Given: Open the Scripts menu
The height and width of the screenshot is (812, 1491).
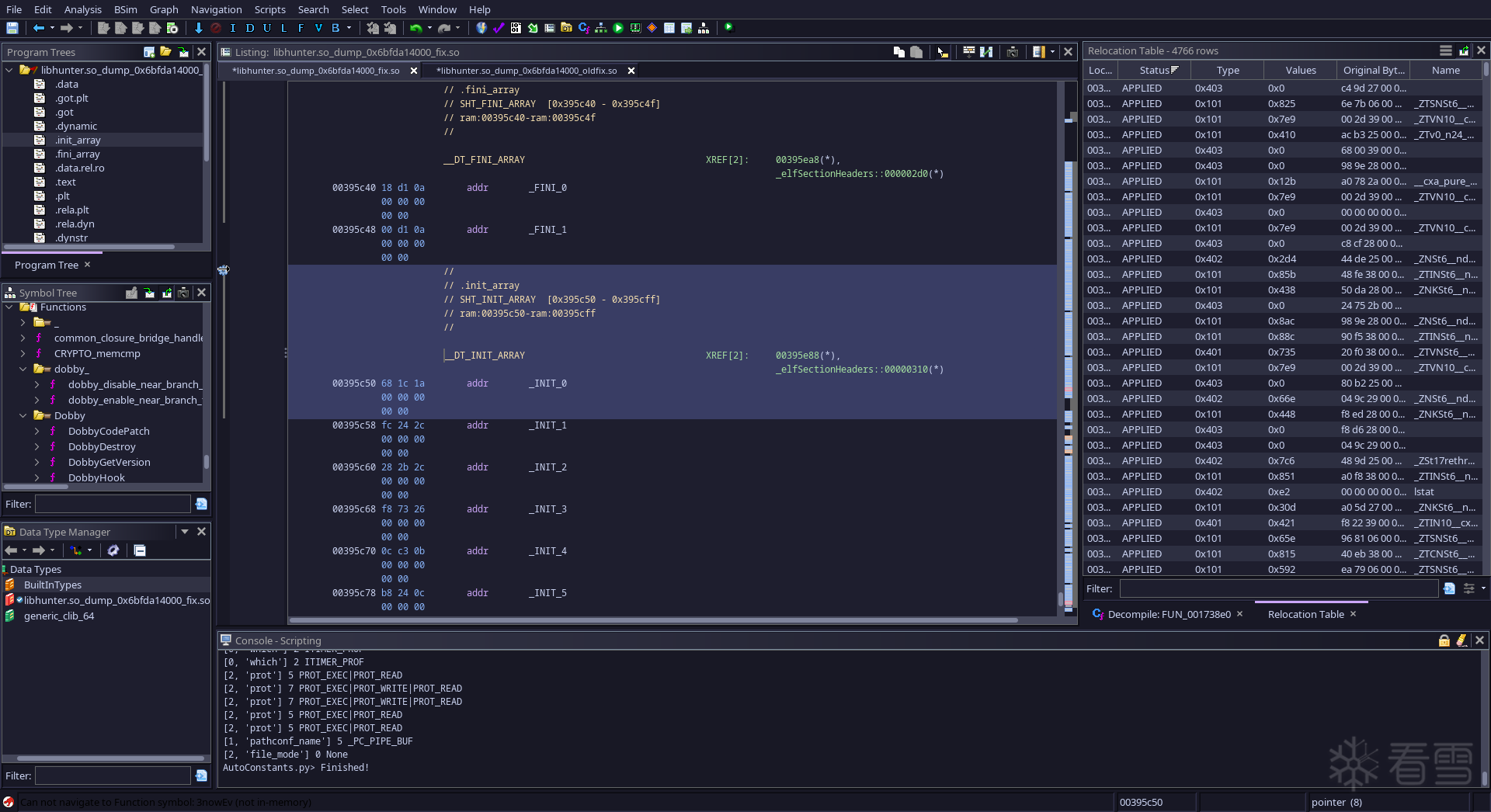Looking at the screenshot, I should coord(269,9).
